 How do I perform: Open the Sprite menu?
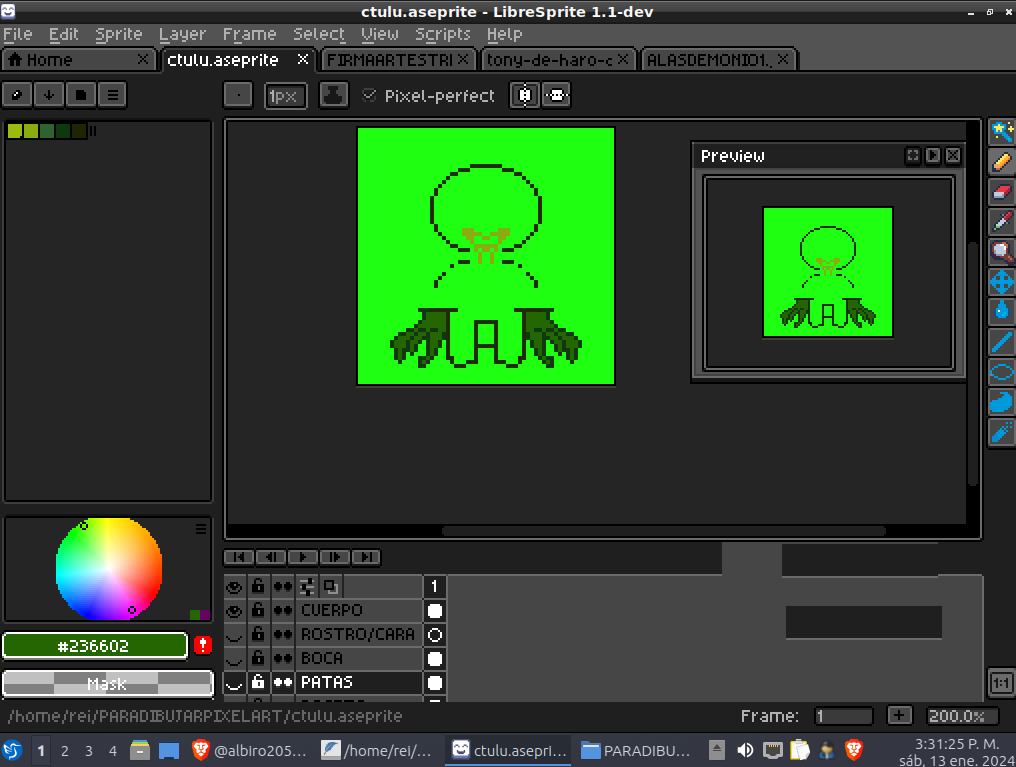tap(119, 34)
